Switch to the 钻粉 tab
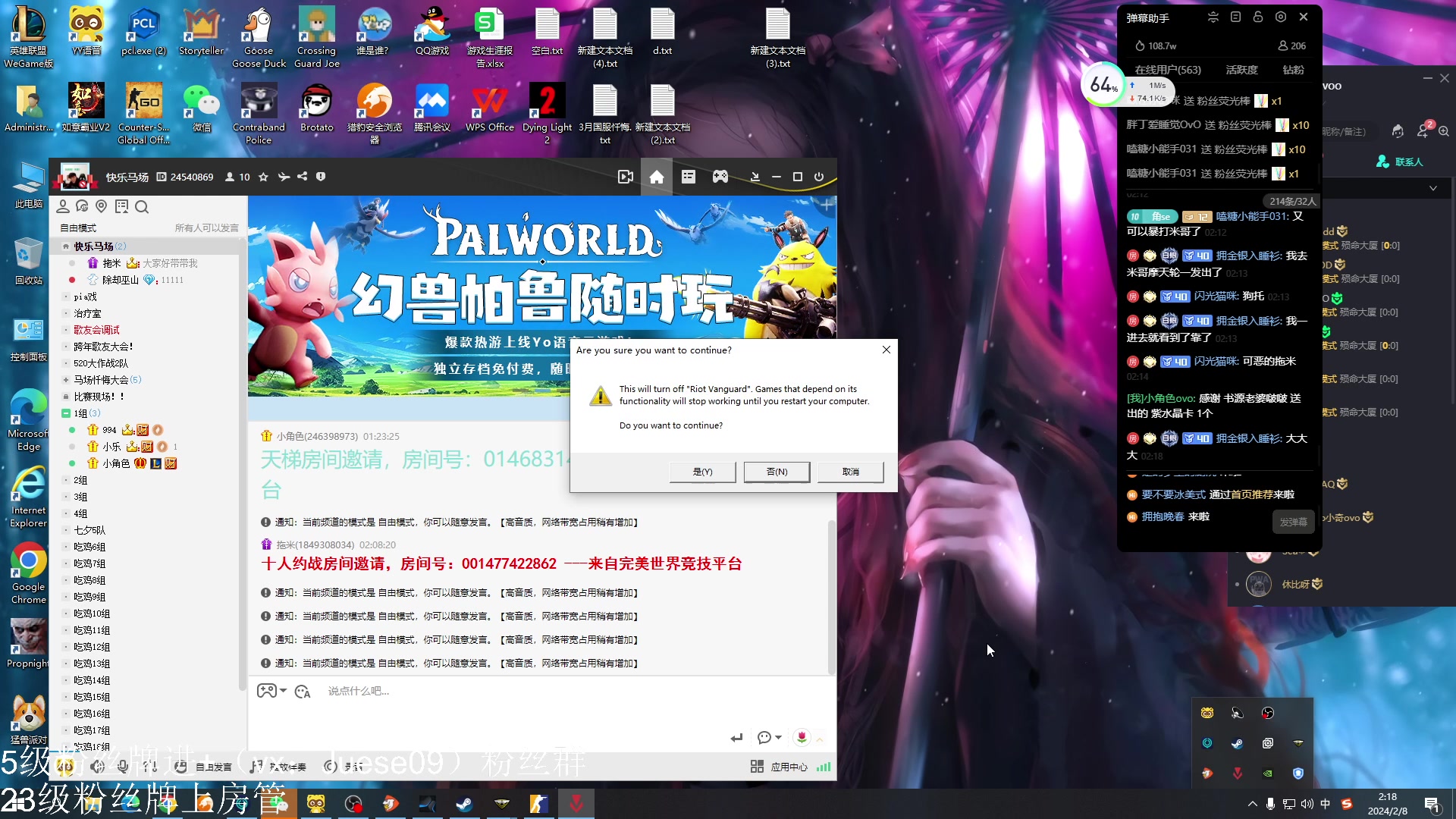This screenshot has height=819, width=1456. click(x=1293, y=70)
